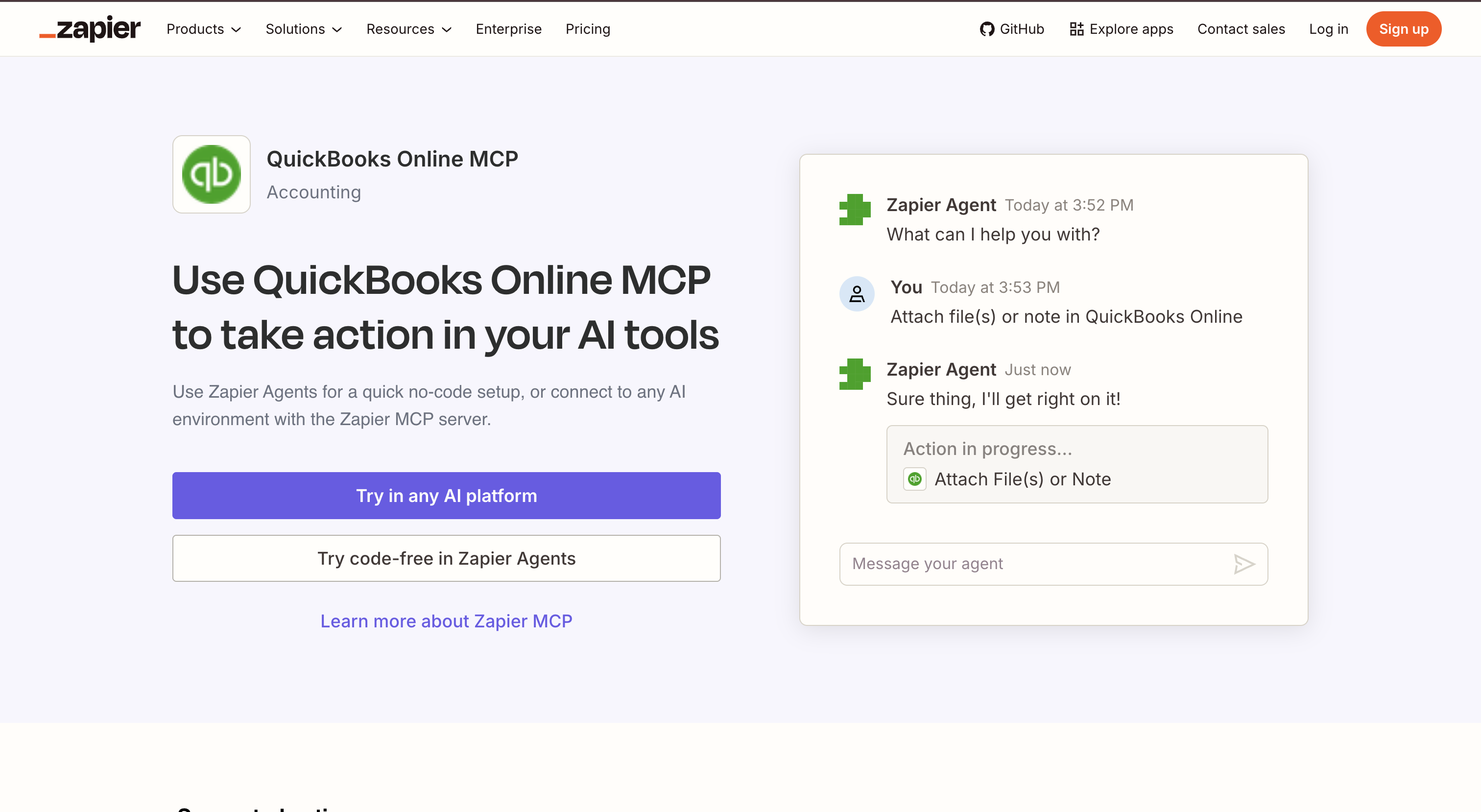Click first Zapier Agent avatar icon
Viewport: 1481px width, 812px height.
(855, 209)
